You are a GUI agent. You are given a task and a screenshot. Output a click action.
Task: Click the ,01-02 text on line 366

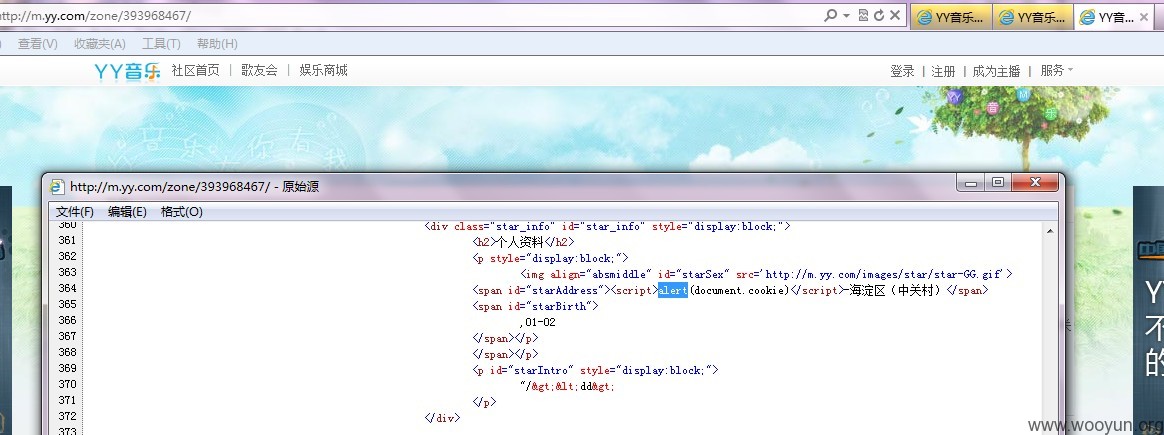tap(537, 322)
